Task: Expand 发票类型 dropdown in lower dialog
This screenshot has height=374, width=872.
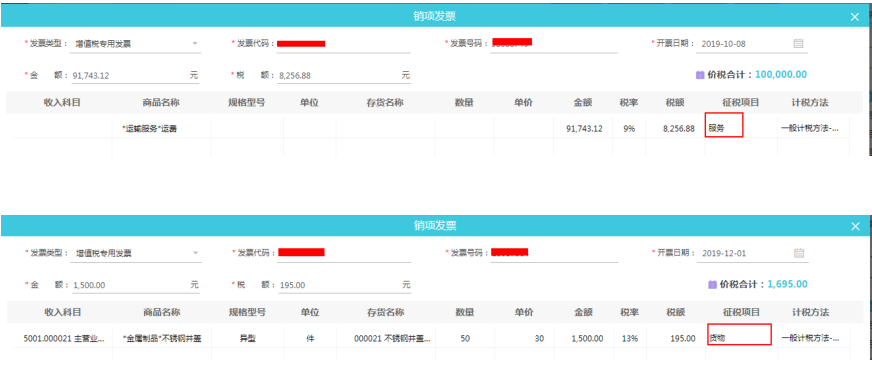Action: [195, 253]
